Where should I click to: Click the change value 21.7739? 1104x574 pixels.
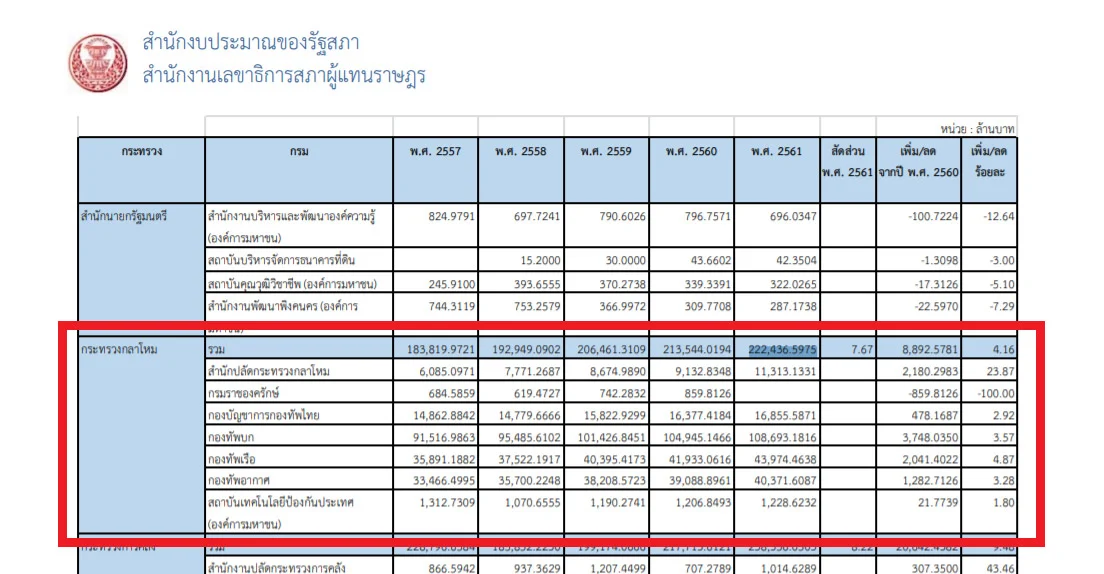click(939, 502)
